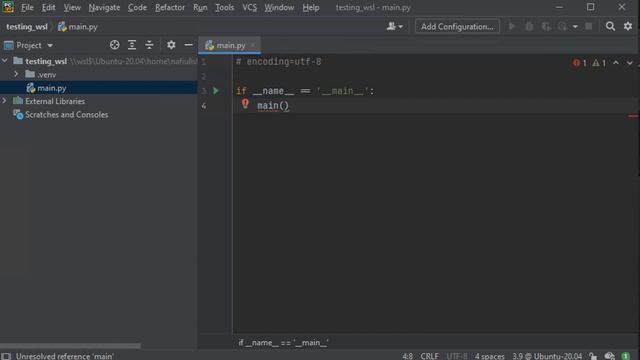Screen dimensions: 640x360
Task: Click the warning count indicator
Action: click(x=599, y=63)
